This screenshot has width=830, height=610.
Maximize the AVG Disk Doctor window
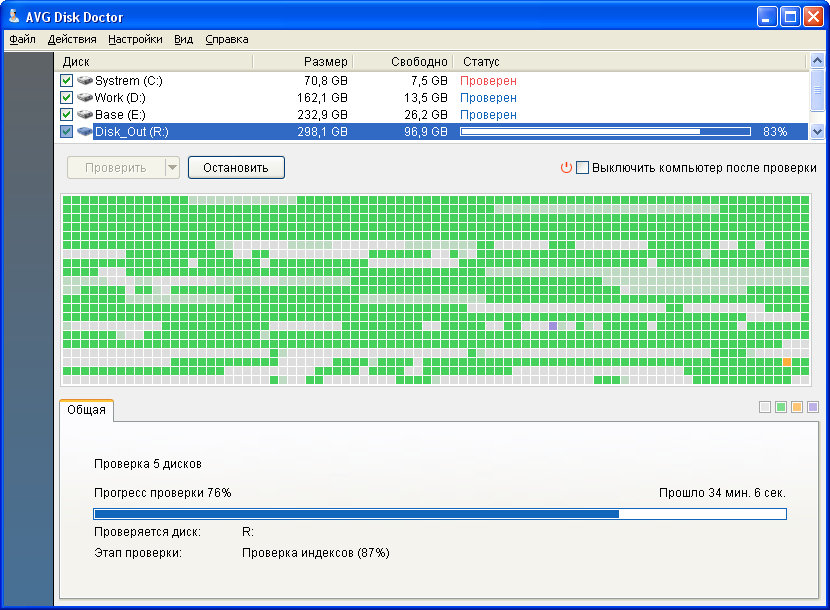click(x=790, y=17)
